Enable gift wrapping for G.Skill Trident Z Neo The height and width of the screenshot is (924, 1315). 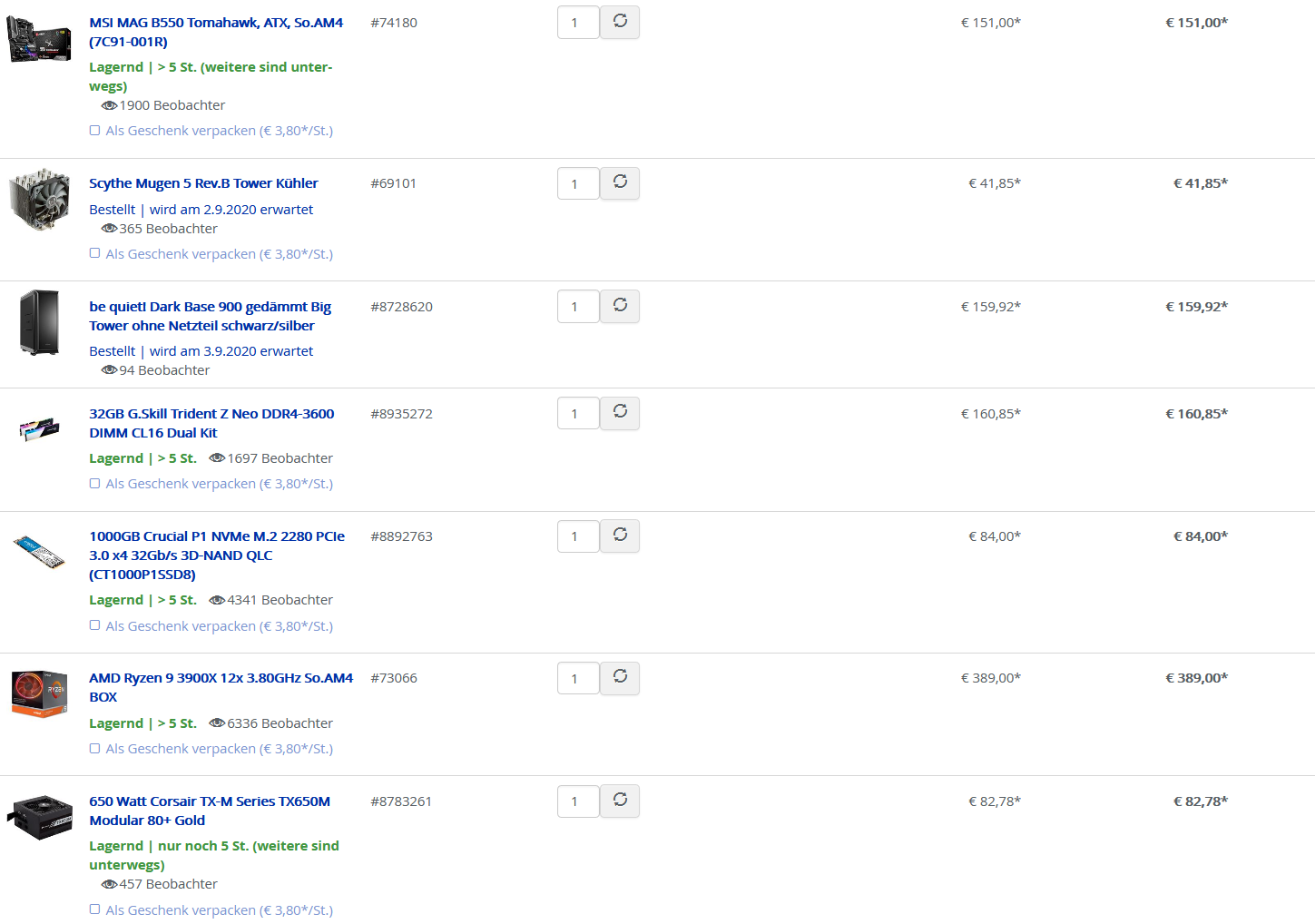94,484
